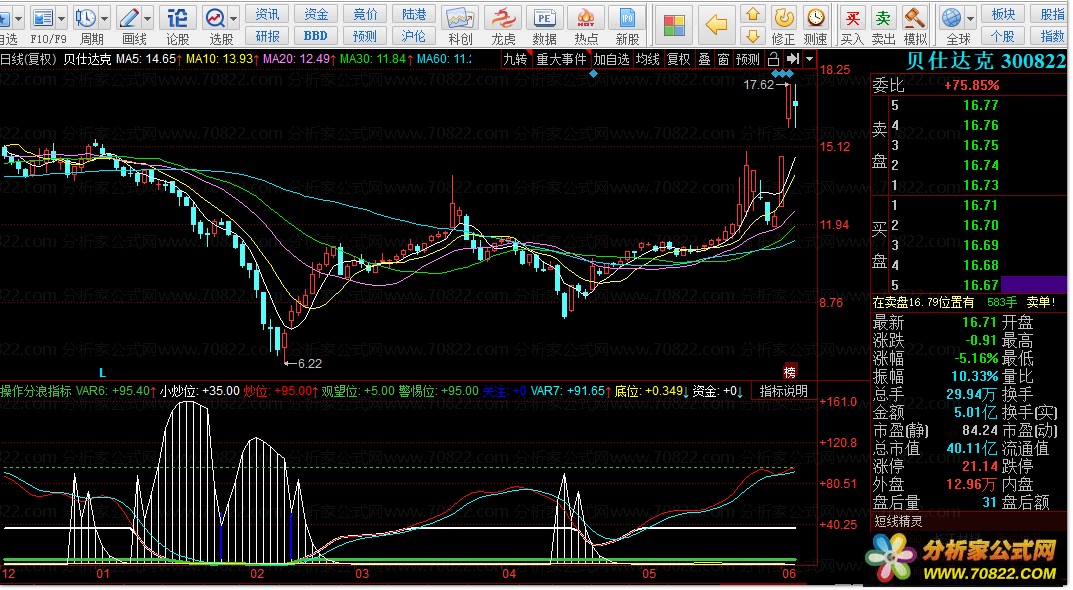
Task: Click the jump-to-end arrow icon
Action: (x=792, y=60)
